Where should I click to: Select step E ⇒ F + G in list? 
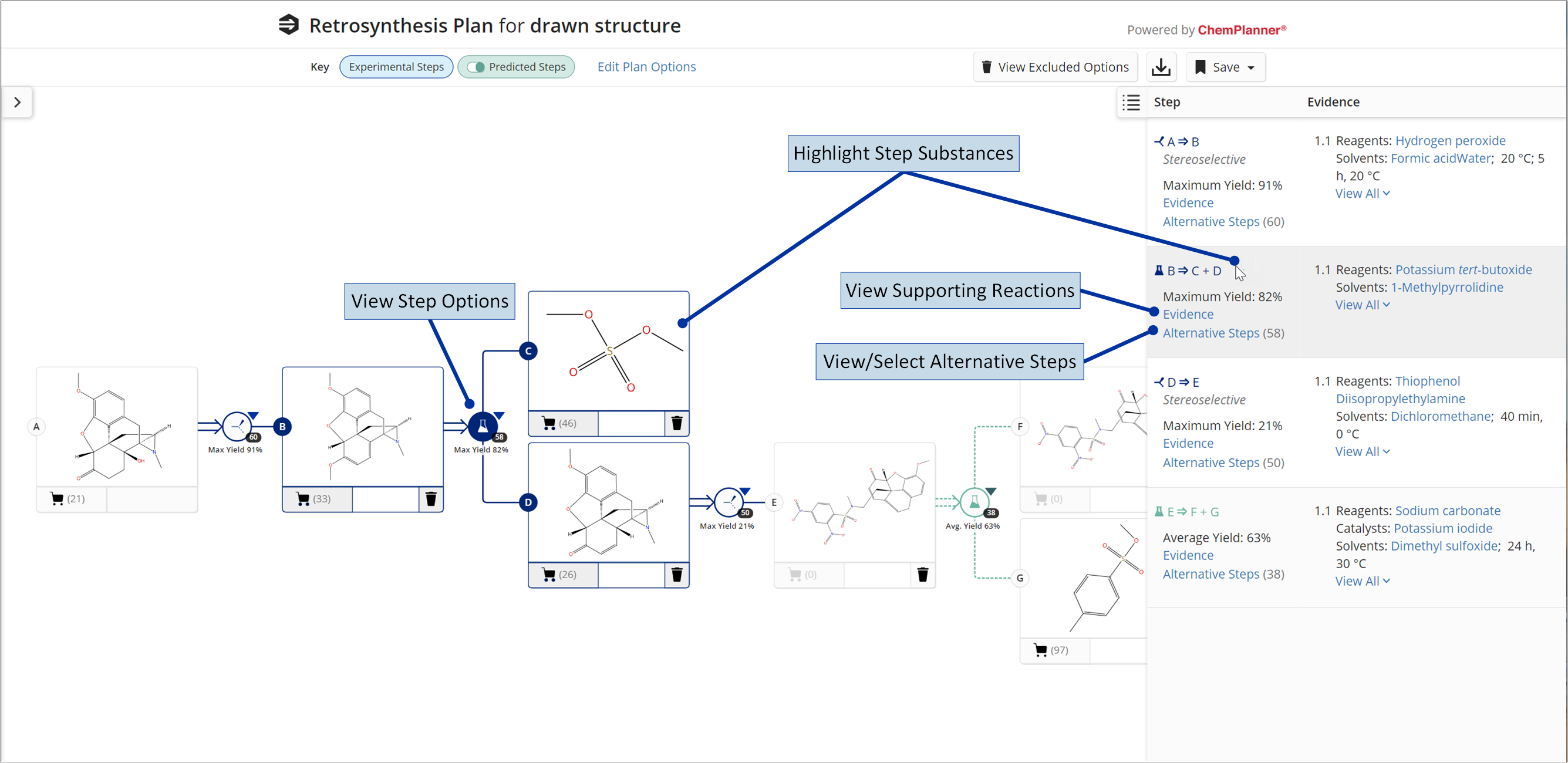click(x=1187, y=512)
